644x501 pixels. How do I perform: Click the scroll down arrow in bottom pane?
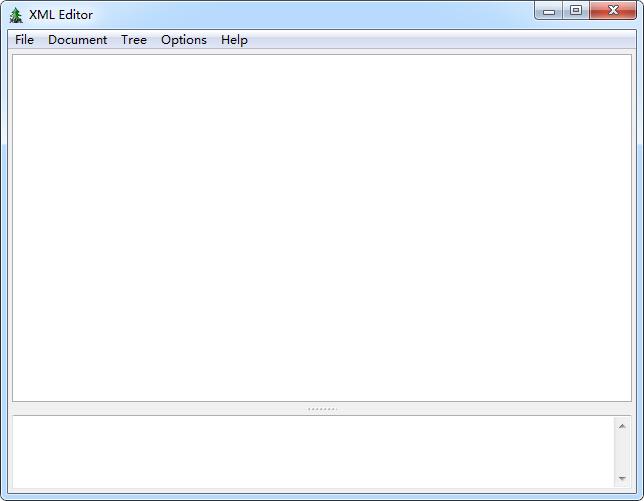622,478
